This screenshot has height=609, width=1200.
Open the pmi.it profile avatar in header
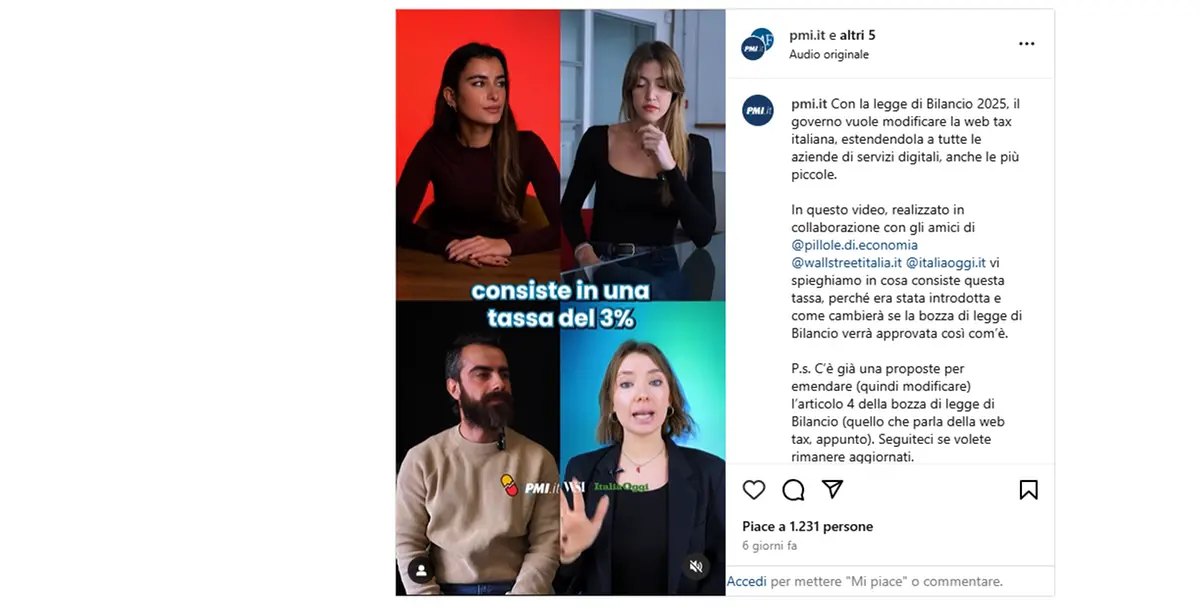point(757,44)
